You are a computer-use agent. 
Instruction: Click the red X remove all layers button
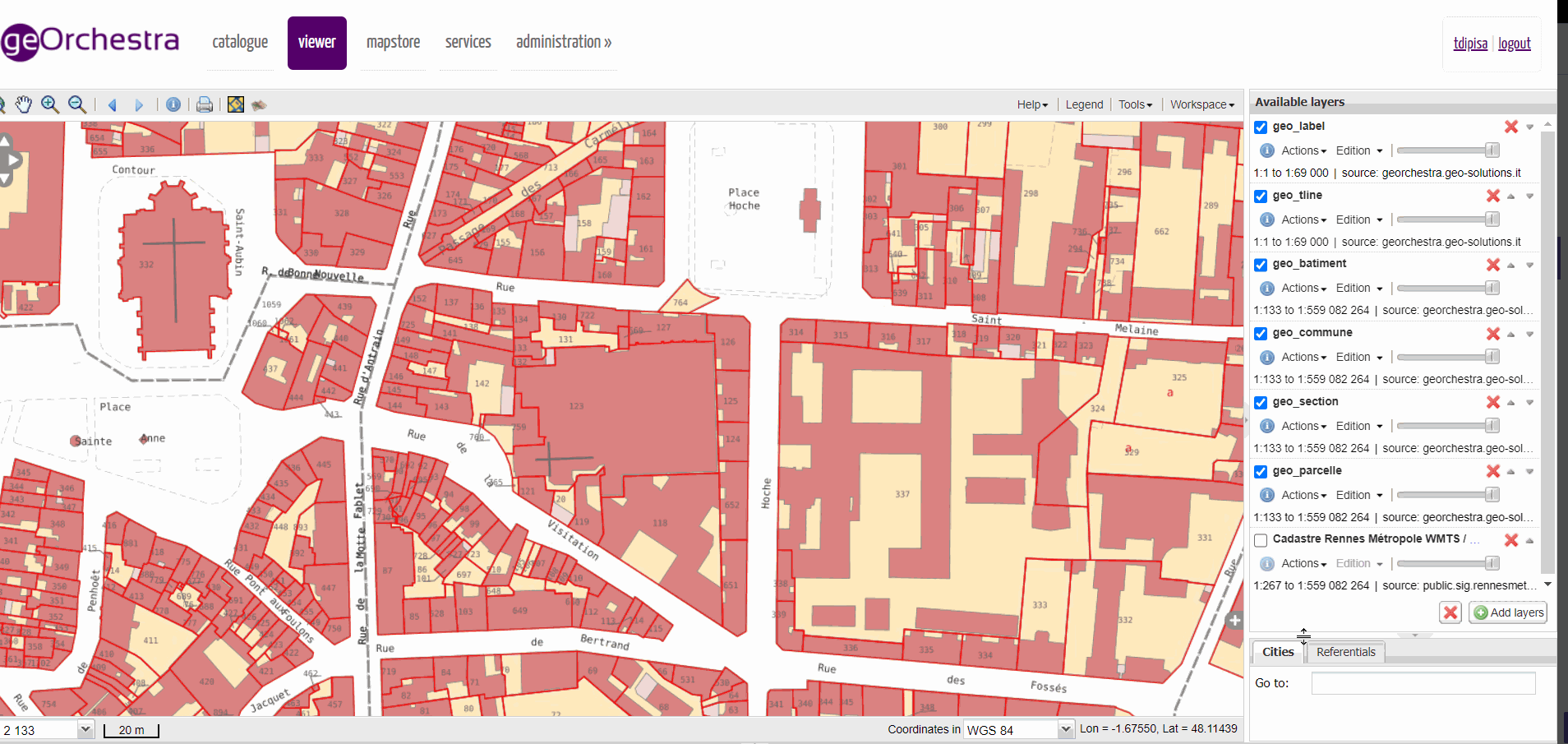point(1450,612)
